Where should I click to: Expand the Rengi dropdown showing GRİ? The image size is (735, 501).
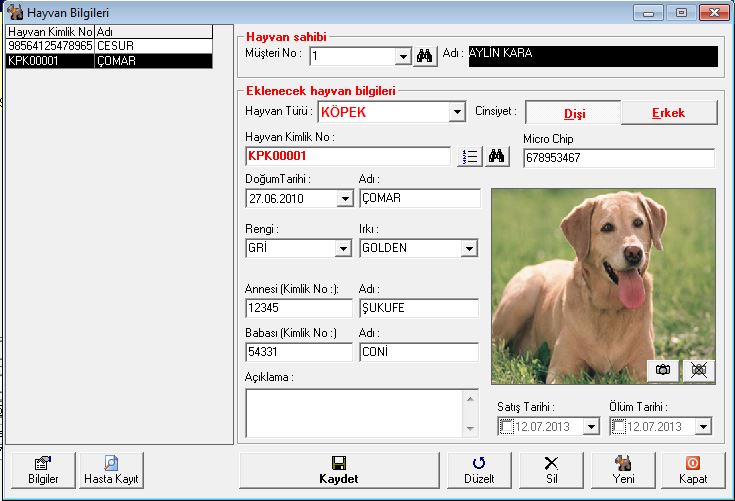click(343, 248)
